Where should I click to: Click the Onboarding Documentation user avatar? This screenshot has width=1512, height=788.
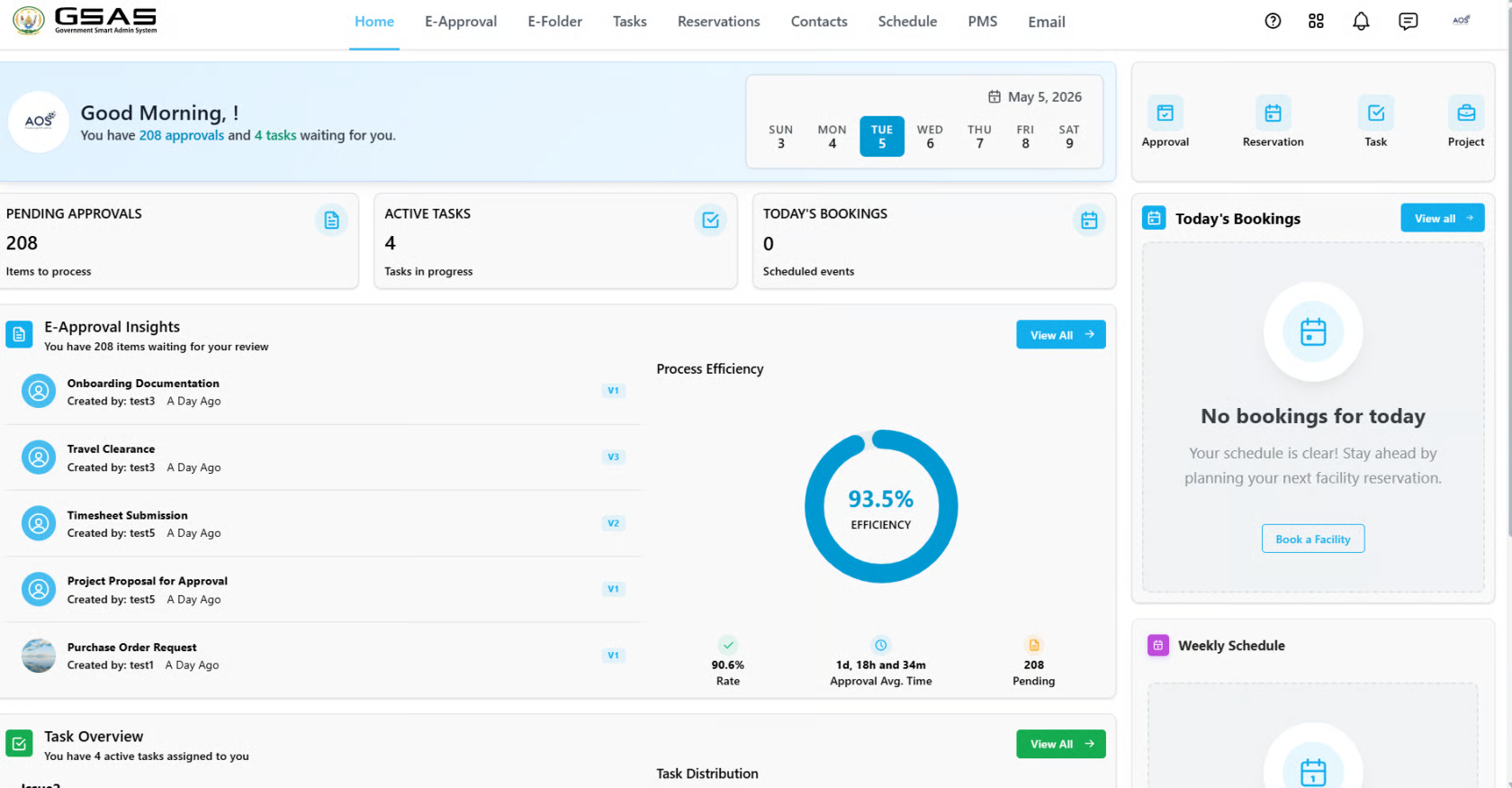[x=39, y=391]
